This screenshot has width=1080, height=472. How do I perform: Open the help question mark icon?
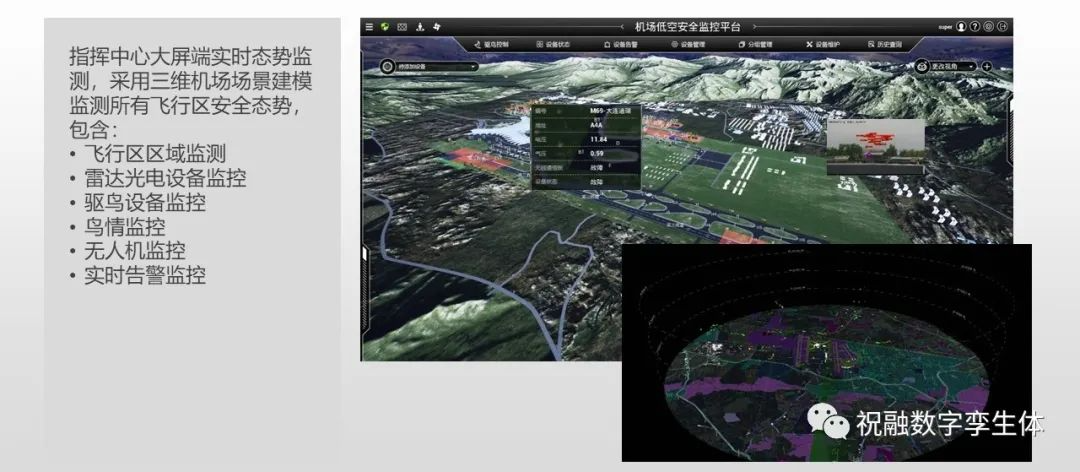pyautogui.click(x=975, y=26)
